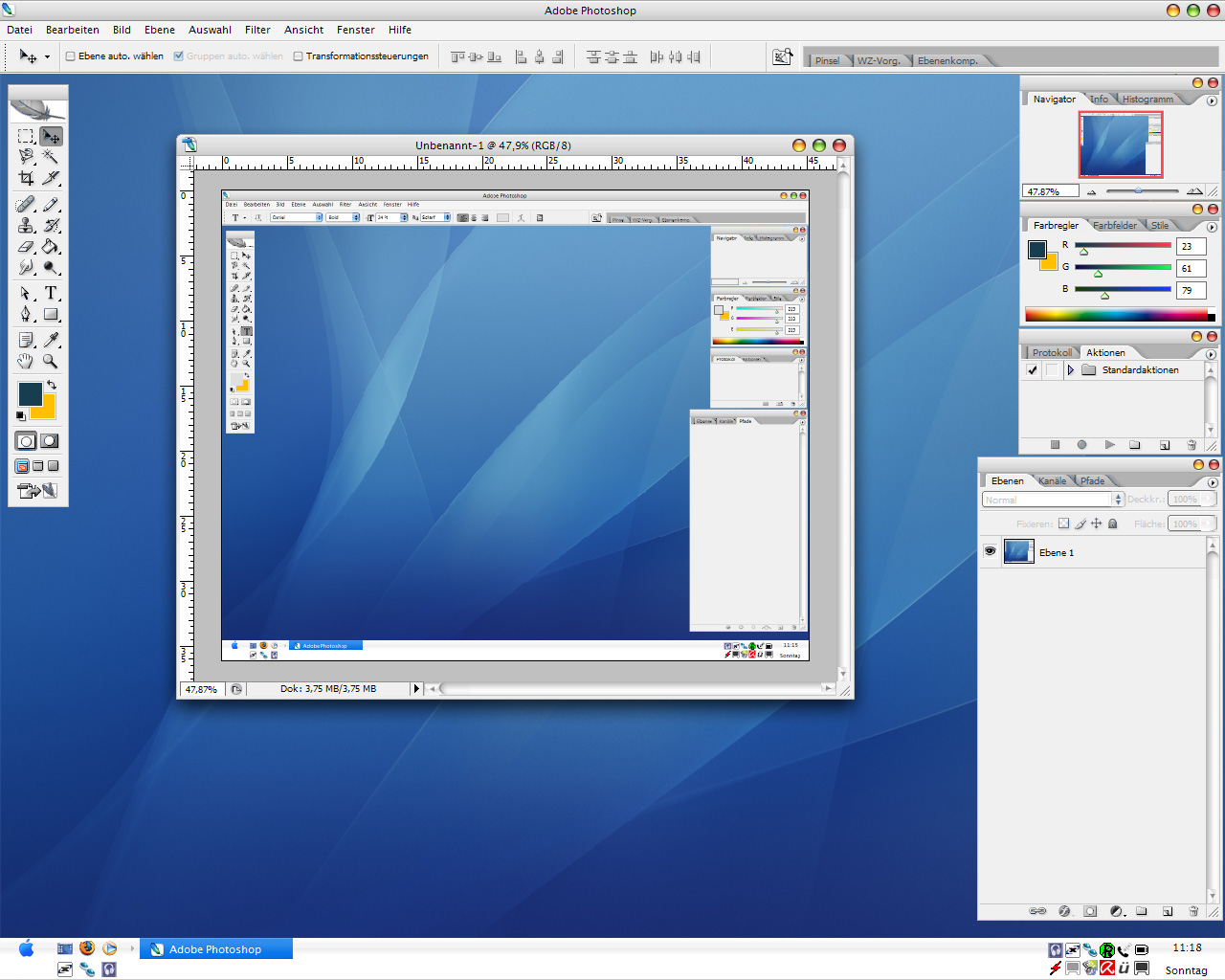Open the Filter menu

tap(257, 30)
